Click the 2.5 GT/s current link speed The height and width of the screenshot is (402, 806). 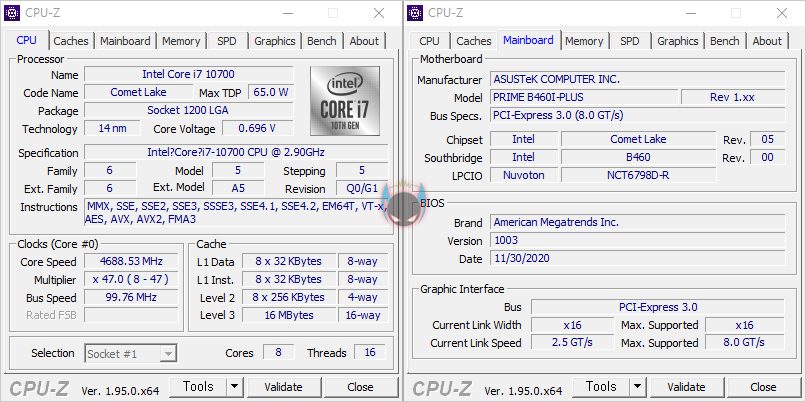click(573, 342)
